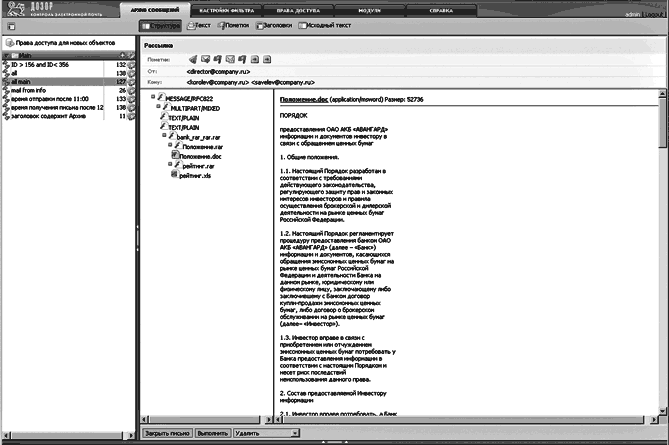Click the first arrow-box mark icon in Пометки row
The height and width of the screenshot is (445, 669).
(x=255, y=59)
